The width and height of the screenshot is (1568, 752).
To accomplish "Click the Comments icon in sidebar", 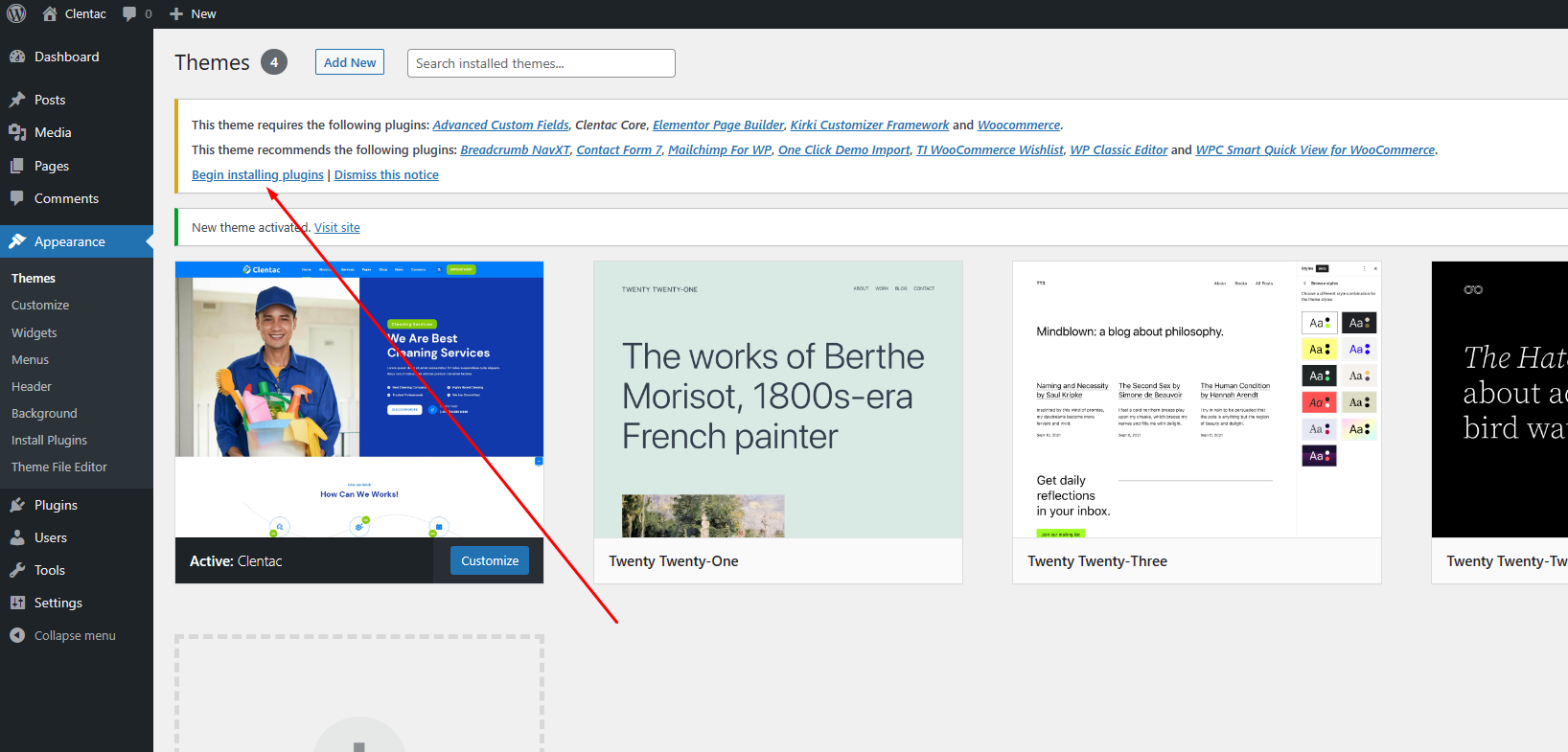I will [17, 198].
